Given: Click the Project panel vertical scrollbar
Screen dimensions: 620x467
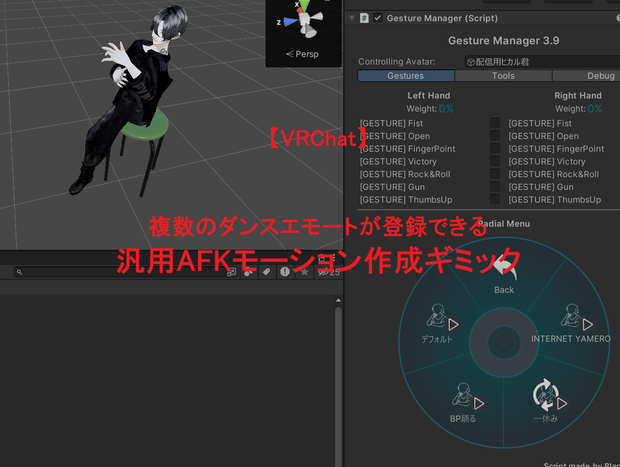Looking at the screenshot, I should [x=338, y=386].
